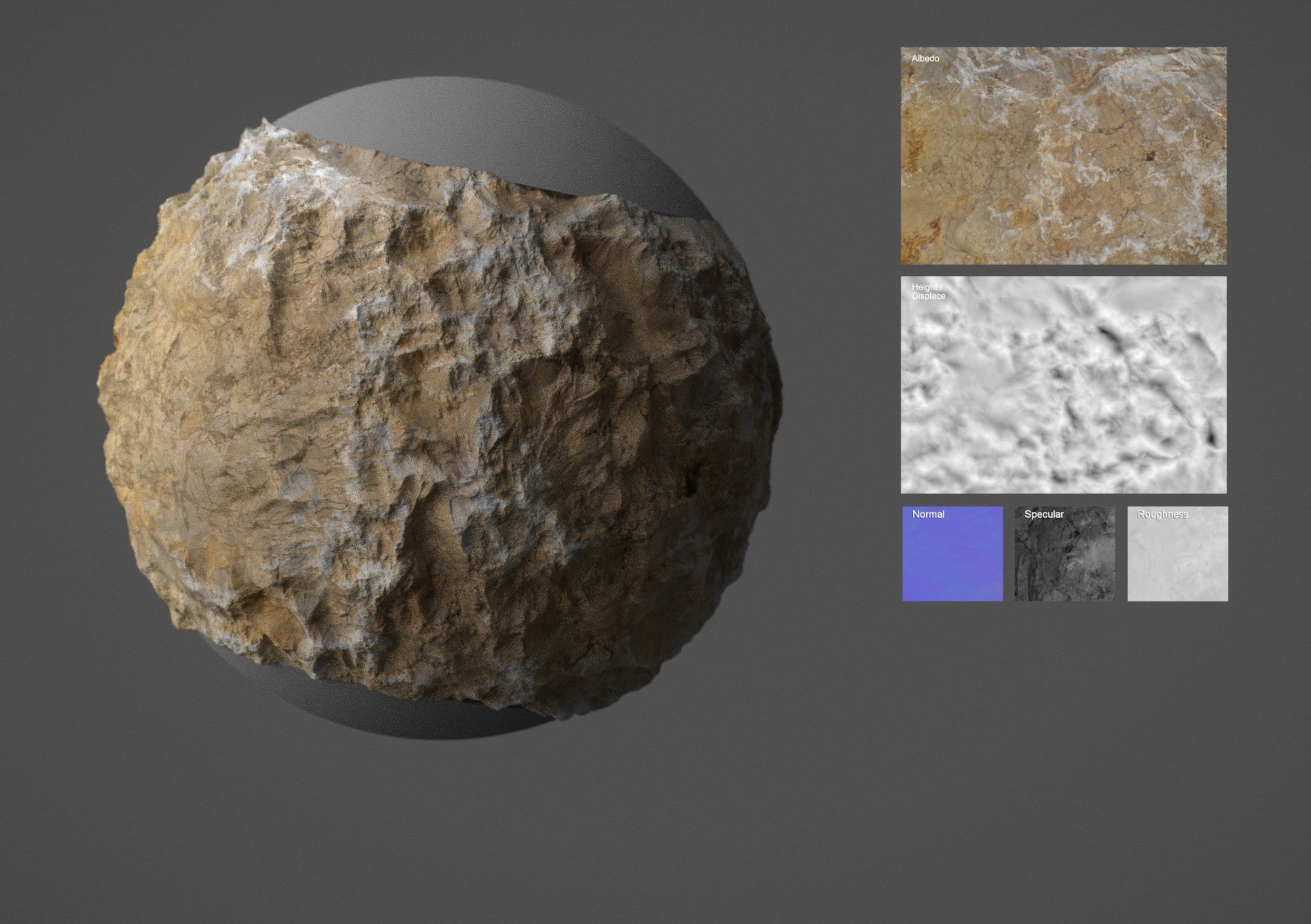Click the Albedo label
Image resolution: width=1311 pixels, height=924 pixels.
click(x=926, y=59)
